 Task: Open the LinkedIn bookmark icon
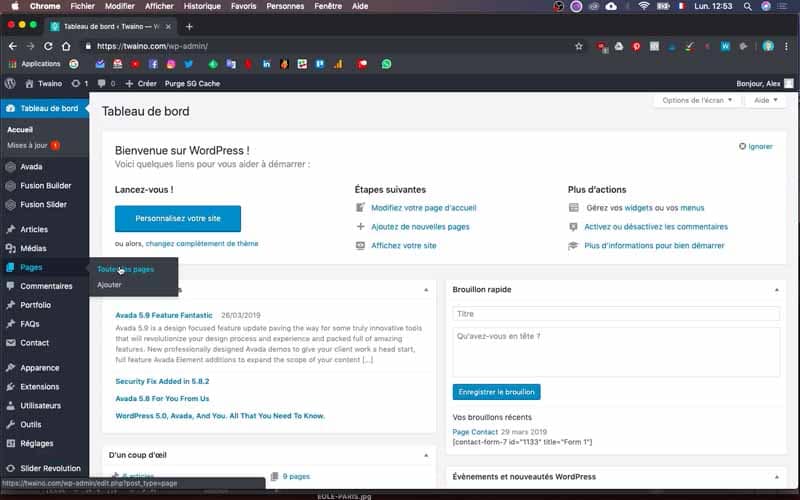(266, 64)
